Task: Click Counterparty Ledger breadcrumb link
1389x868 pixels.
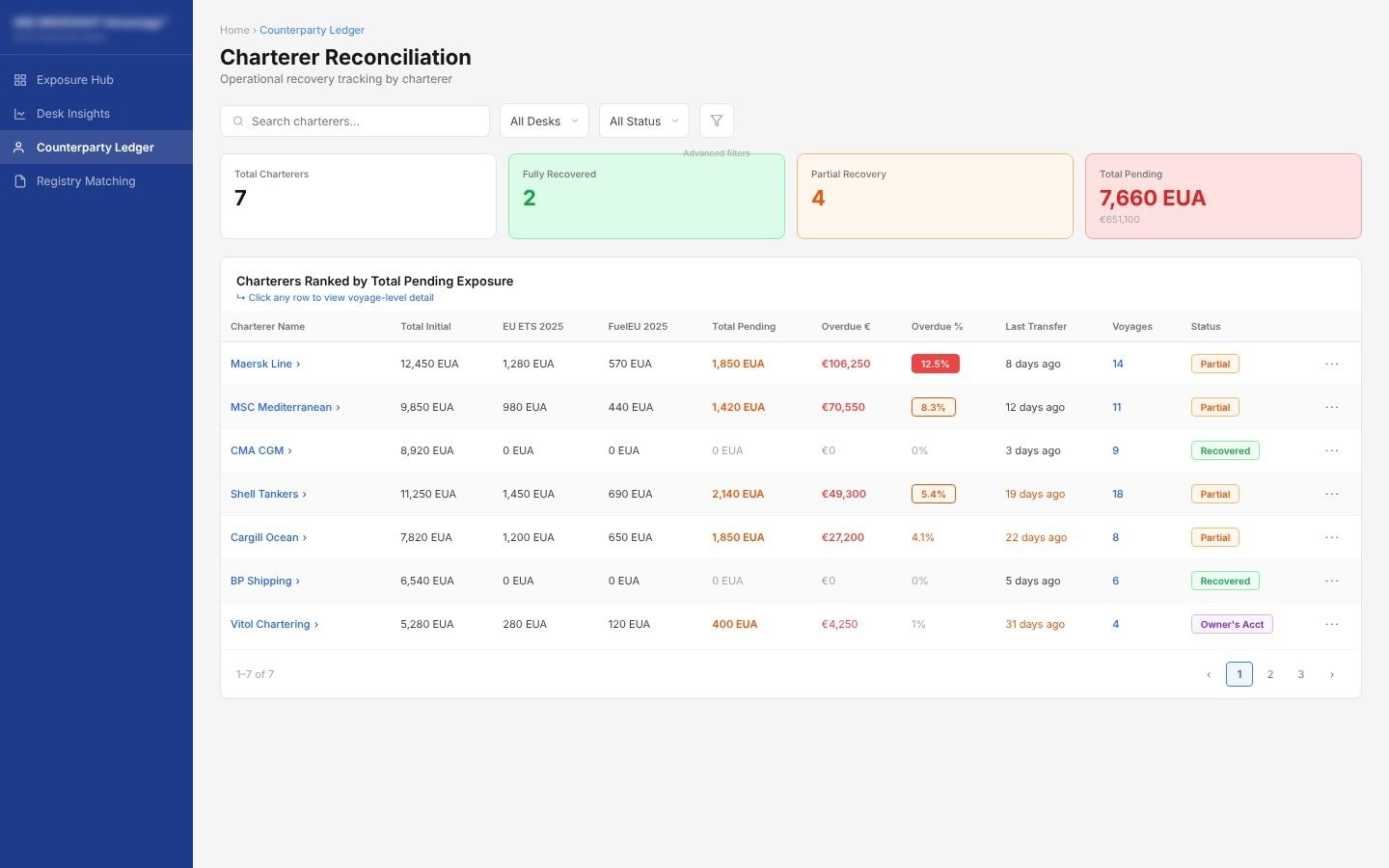Action: 312,30
